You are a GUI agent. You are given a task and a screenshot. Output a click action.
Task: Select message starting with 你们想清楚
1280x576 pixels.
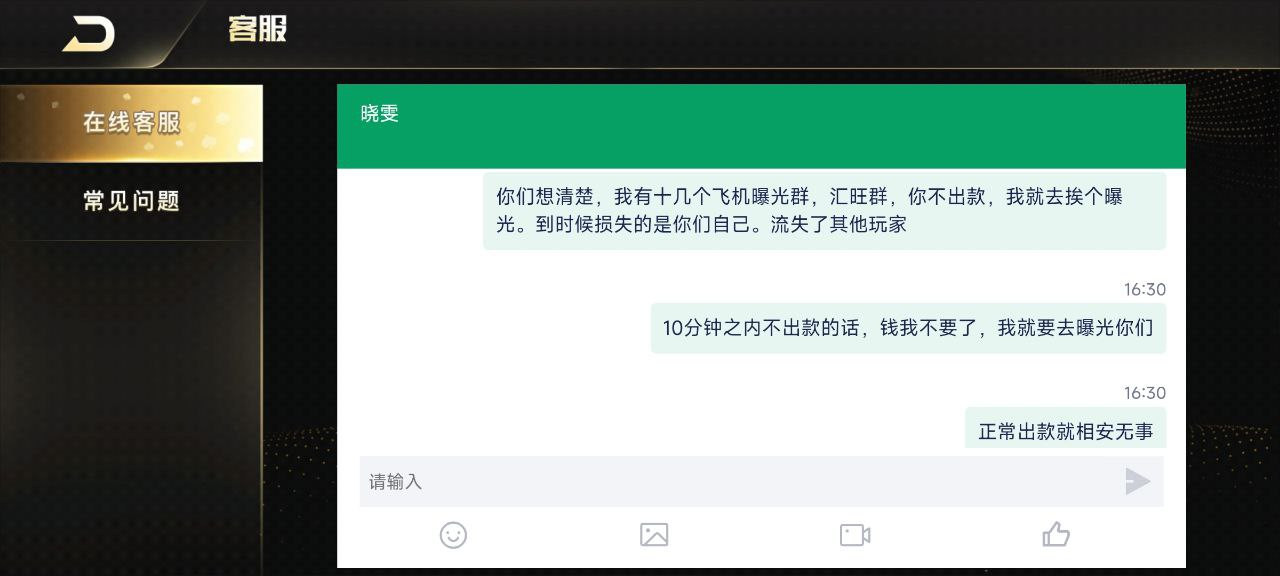tap(824, 211)
